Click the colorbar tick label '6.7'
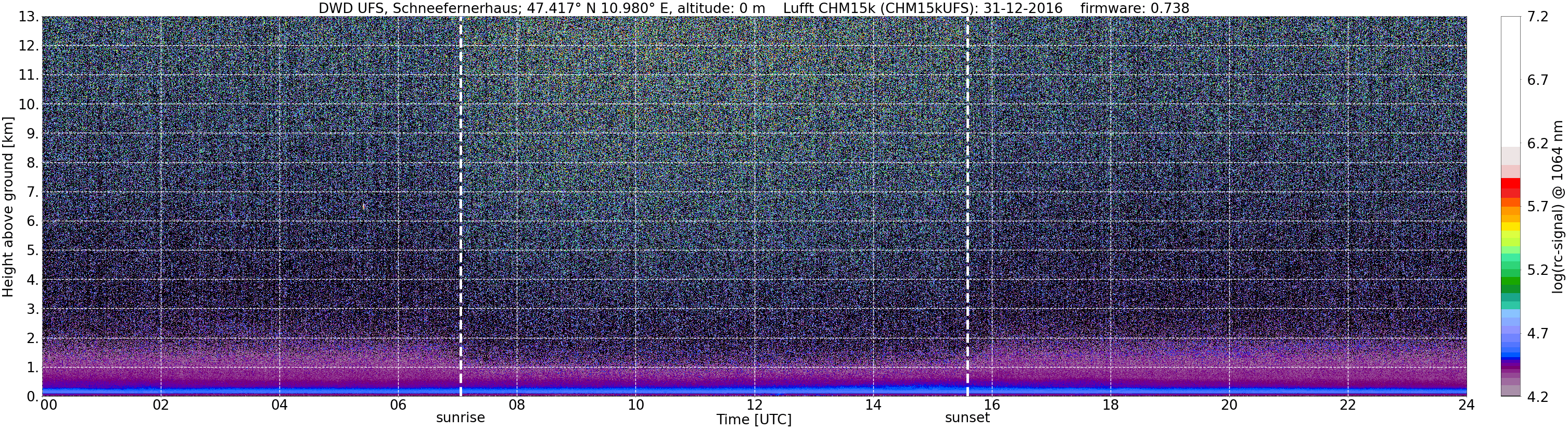 point(1538,80)
